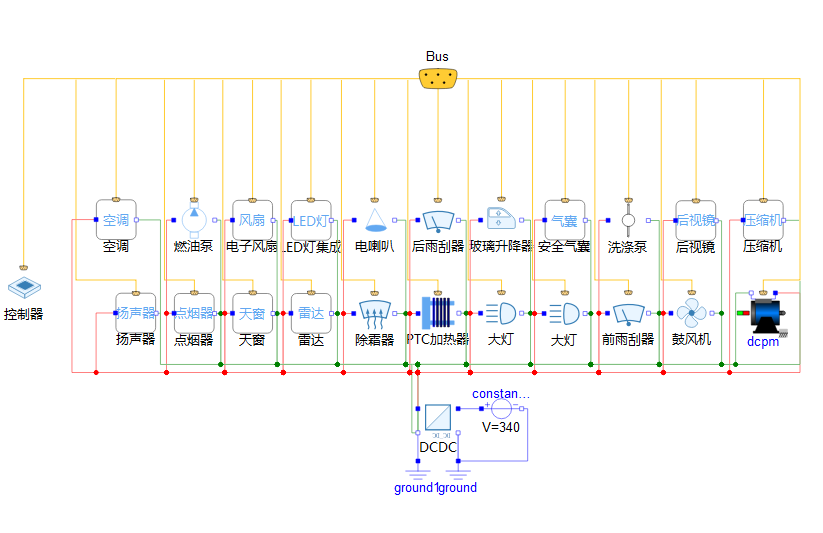The width and height of the screenshot is (823, 533).
Task: Click the 控制器 controller chip icon
Action: point(24,289)
